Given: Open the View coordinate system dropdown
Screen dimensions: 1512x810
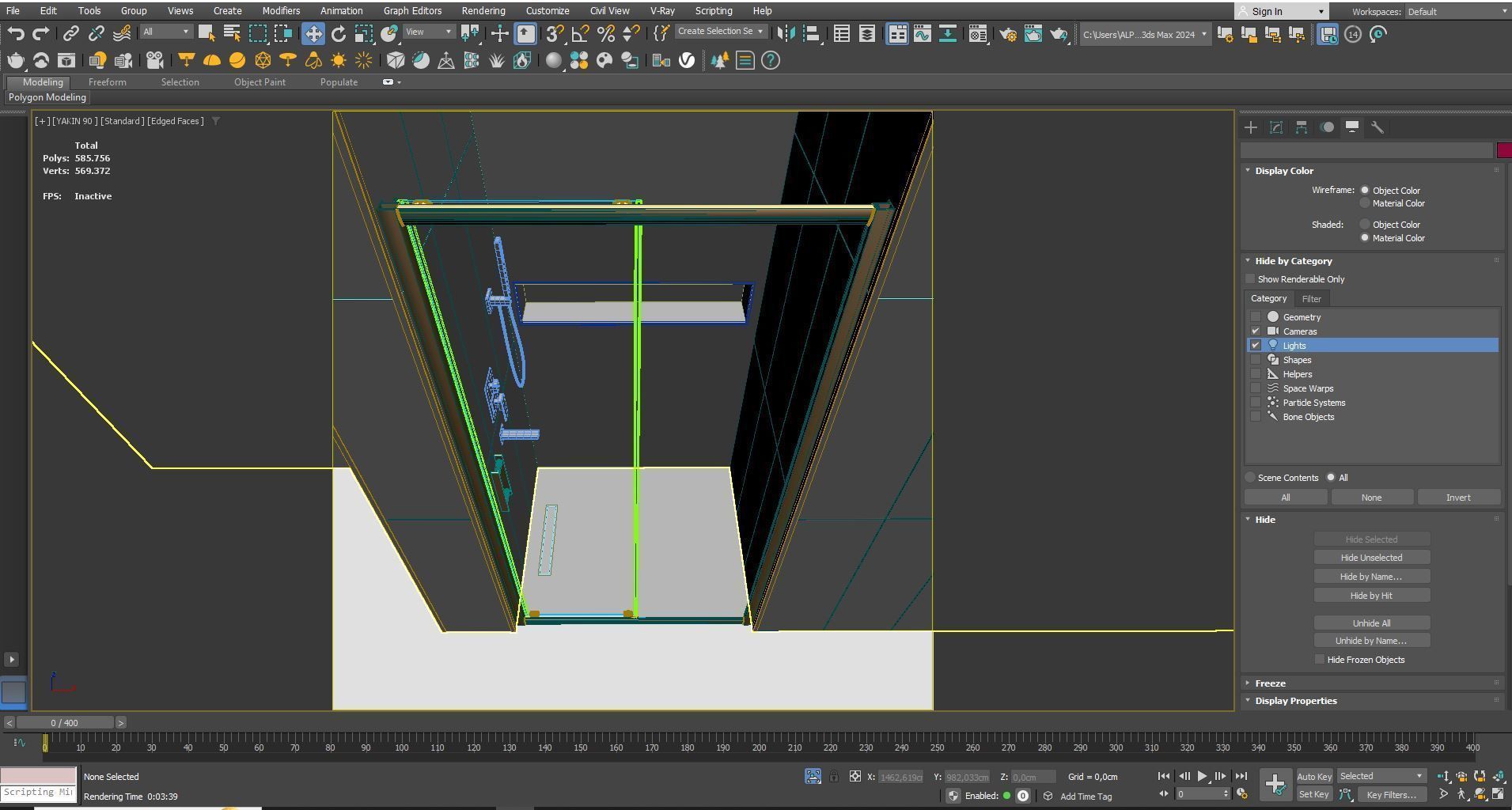Looking at the screenshot, I should click(429, 32).
